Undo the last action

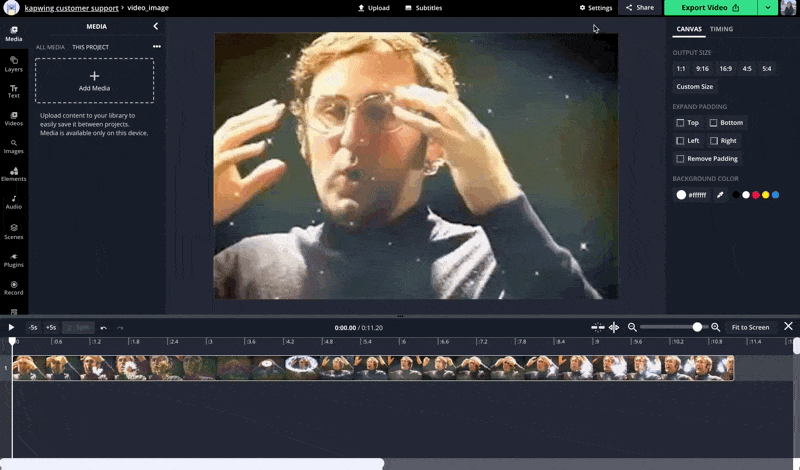(104, 328)
